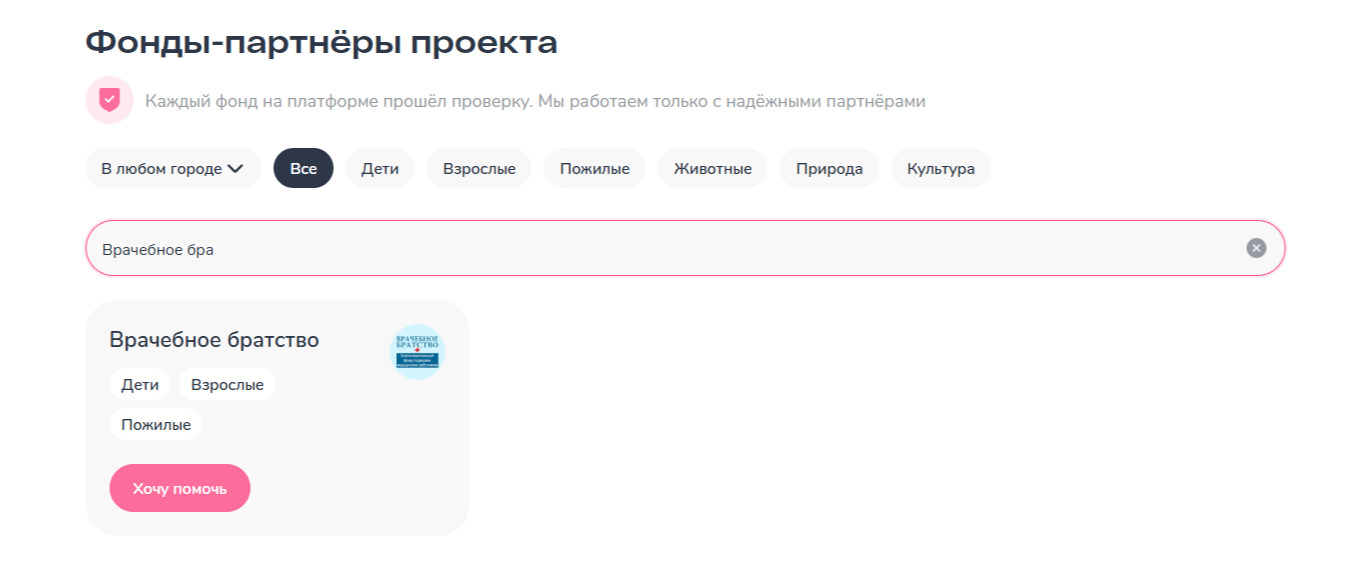
Task: Click the search field containing "Врачебное бра"
Action: [685, 248]
